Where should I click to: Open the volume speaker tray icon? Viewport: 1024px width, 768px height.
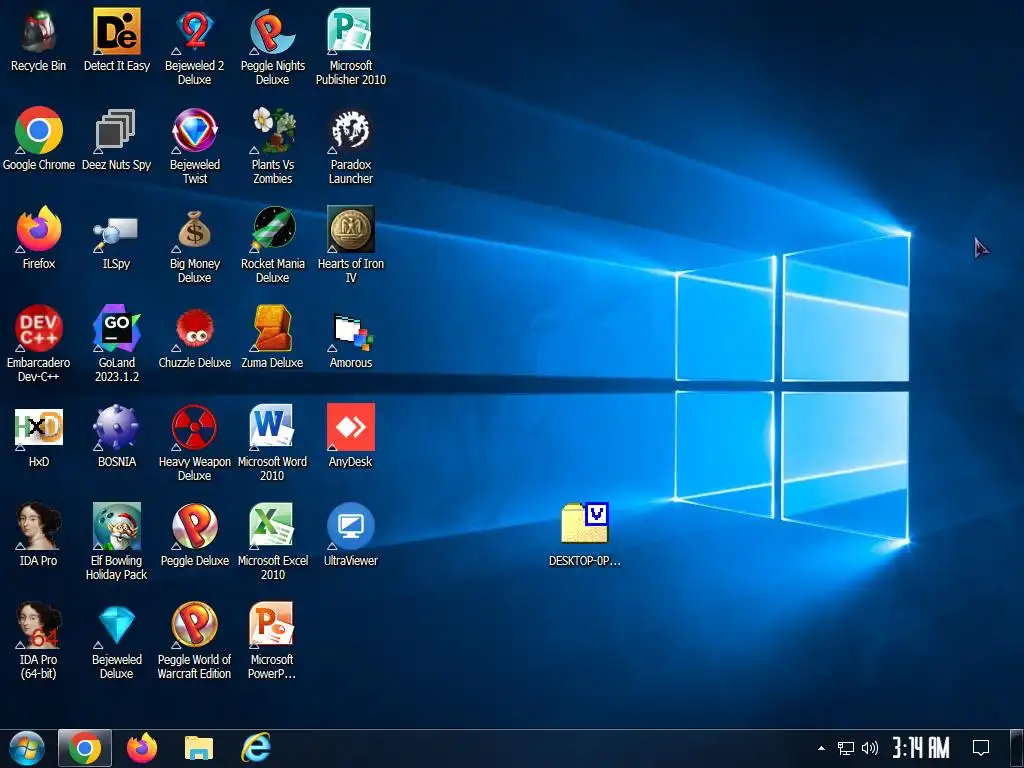(870, 748)
